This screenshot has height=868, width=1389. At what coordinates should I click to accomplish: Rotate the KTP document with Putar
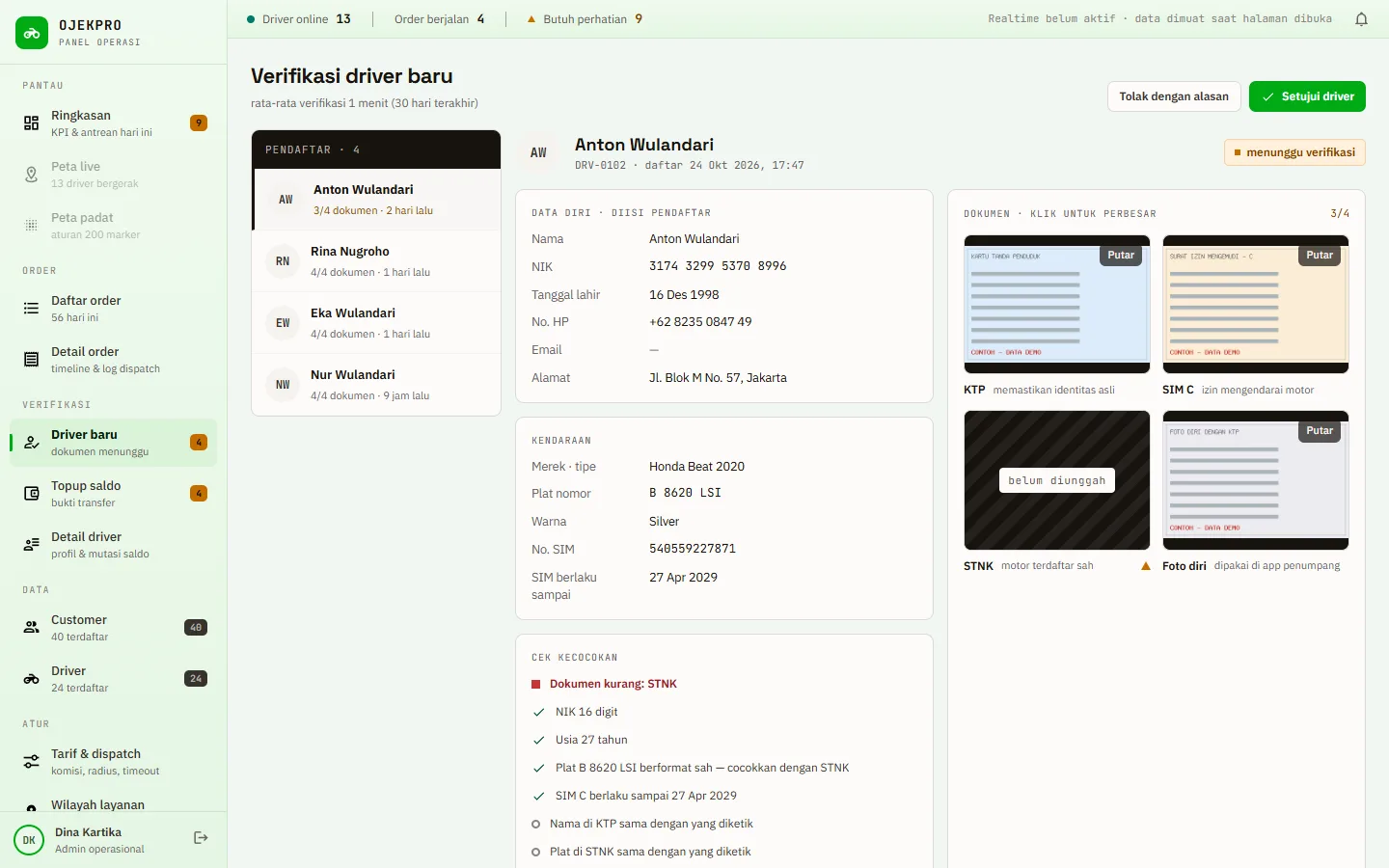pyautogui.click(x=1121, y=256)
